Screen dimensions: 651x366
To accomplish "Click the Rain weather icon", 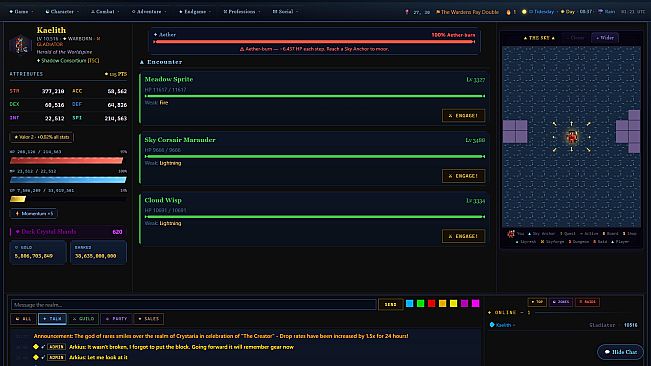I will 600,12.
